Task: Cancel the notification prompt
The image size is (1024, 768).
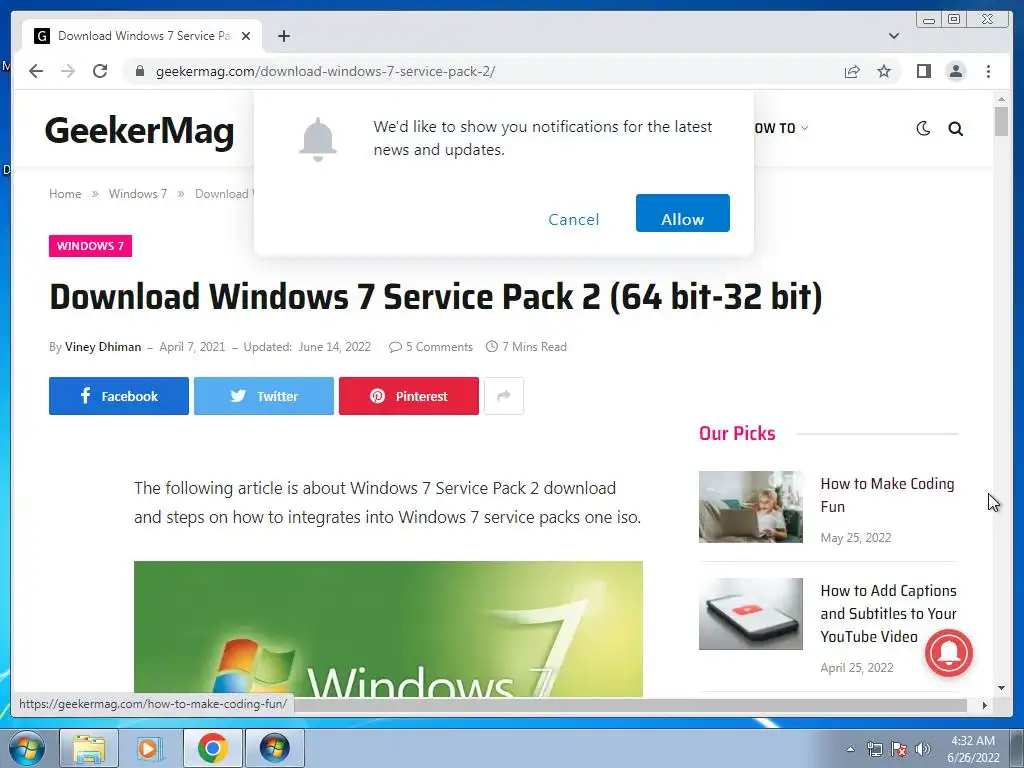Action: pos(573,219)
